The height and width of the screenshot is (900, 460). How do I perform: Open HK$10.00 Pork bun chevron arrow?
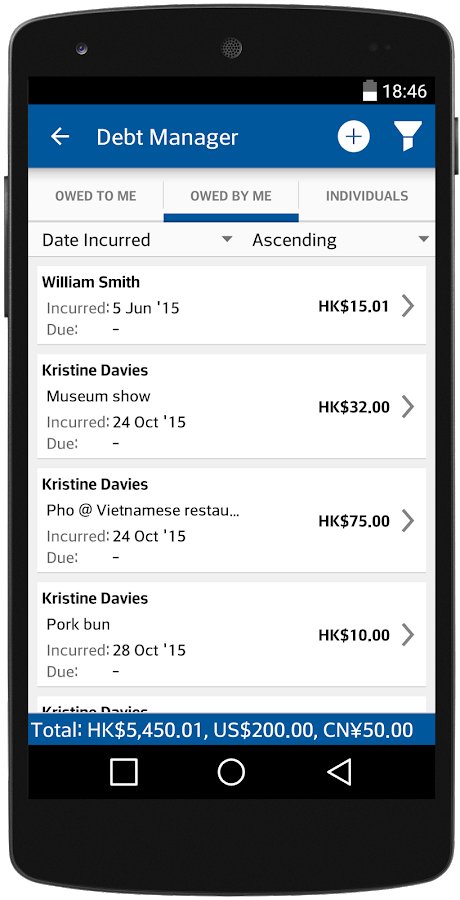coord(408,635)
